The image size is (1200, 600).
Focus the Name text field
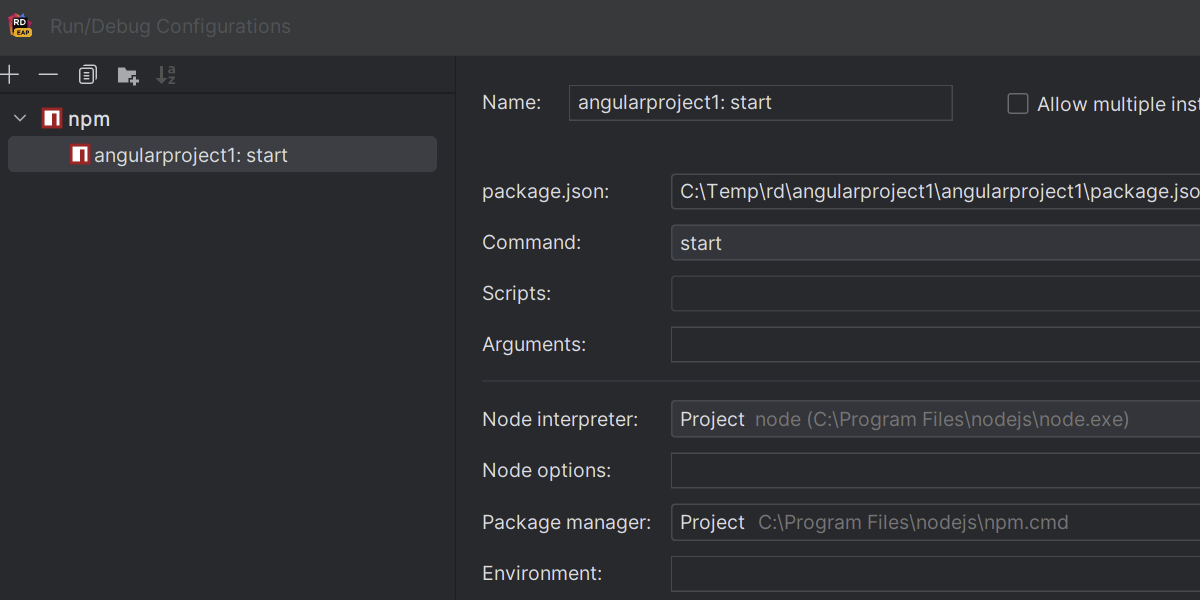[760, 103]
